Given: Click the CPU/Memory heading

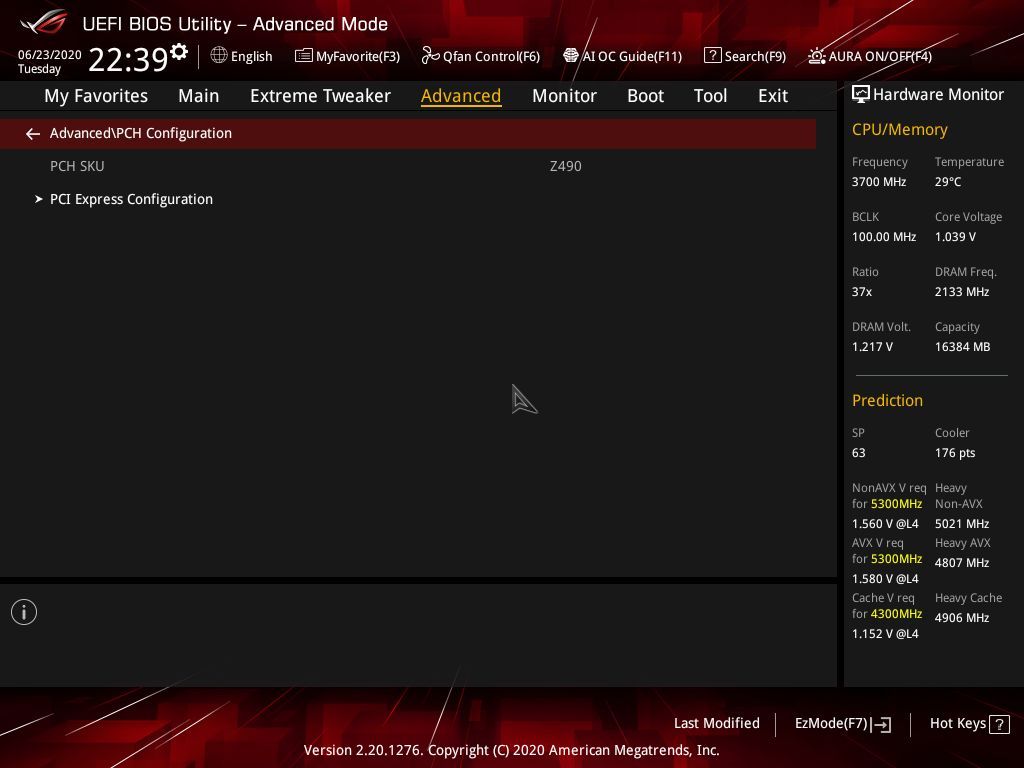Looking at the screenshot, I should point(899,130).
